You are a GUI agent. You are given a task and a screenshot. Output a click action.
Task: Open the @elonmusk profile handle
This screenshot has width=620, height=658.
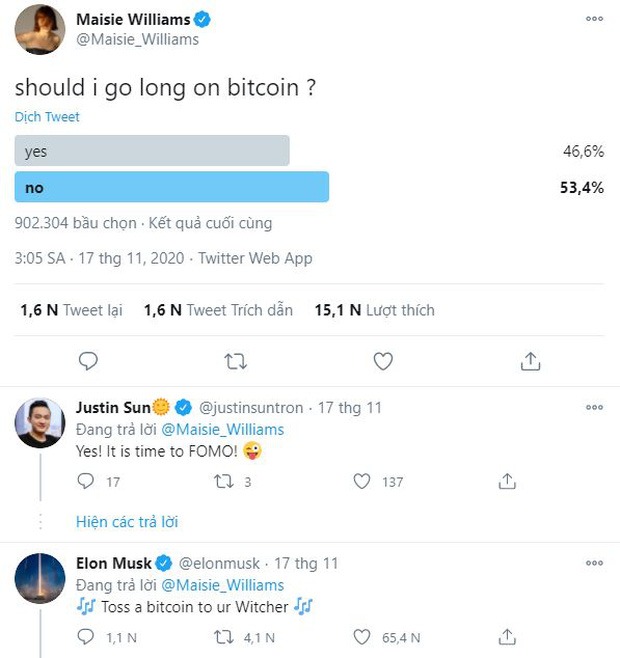219,563
